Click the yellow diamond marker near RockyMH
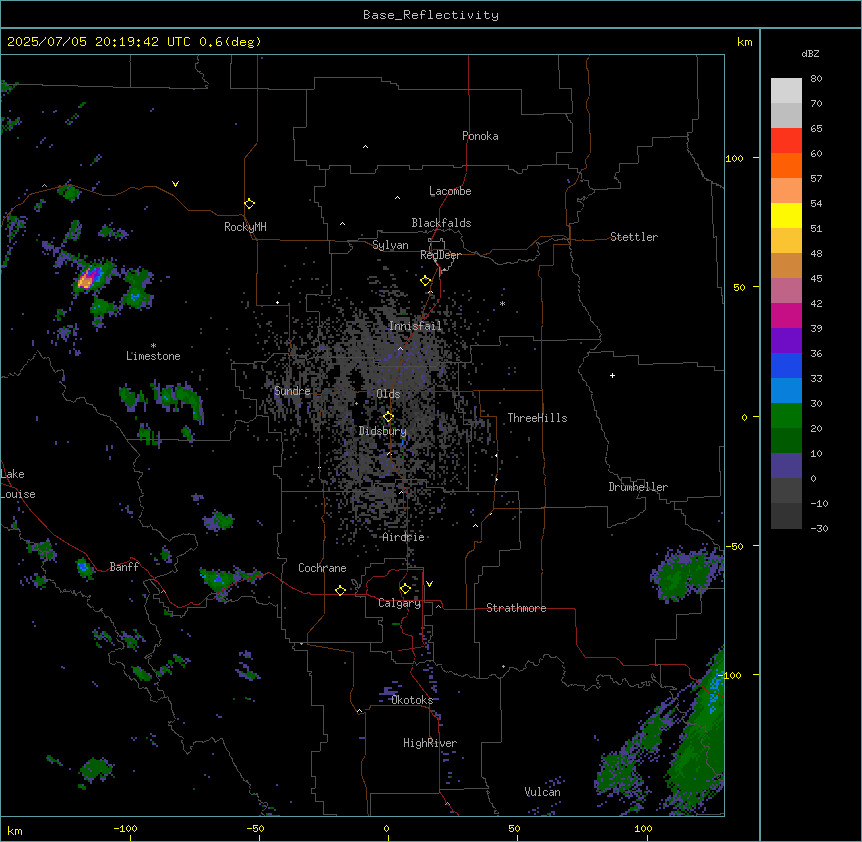Image resolution: width=862 pixels, height=842 pixels. click(249, 204)
